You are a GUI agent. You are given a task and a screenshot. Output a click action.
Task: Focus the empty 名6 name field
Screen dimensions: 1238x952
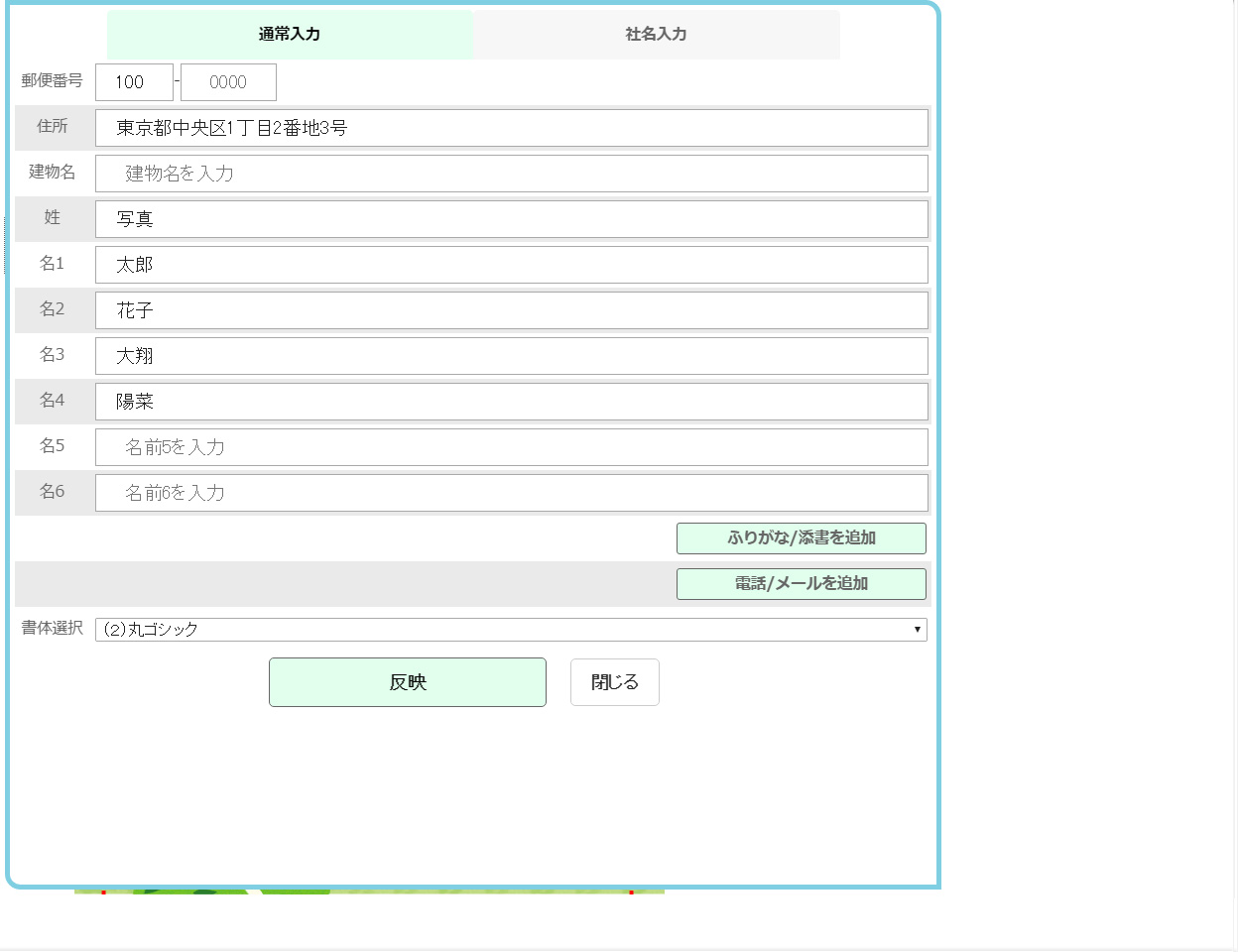pos(511,493)
